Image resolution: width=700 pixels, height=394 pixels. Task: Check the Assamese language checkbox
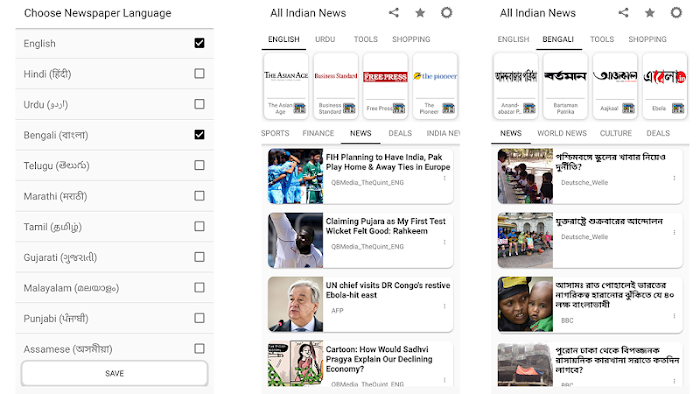pyautogui.click(x=200, y=348)
